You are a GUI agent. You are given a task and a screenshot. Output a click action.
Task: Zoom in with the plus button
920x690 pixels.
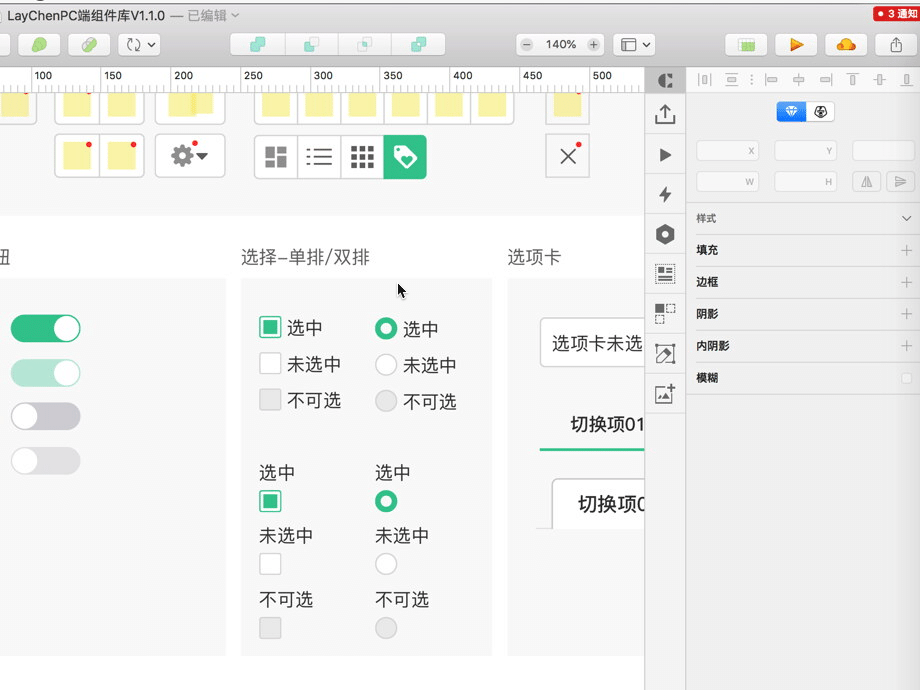[594, 45]
